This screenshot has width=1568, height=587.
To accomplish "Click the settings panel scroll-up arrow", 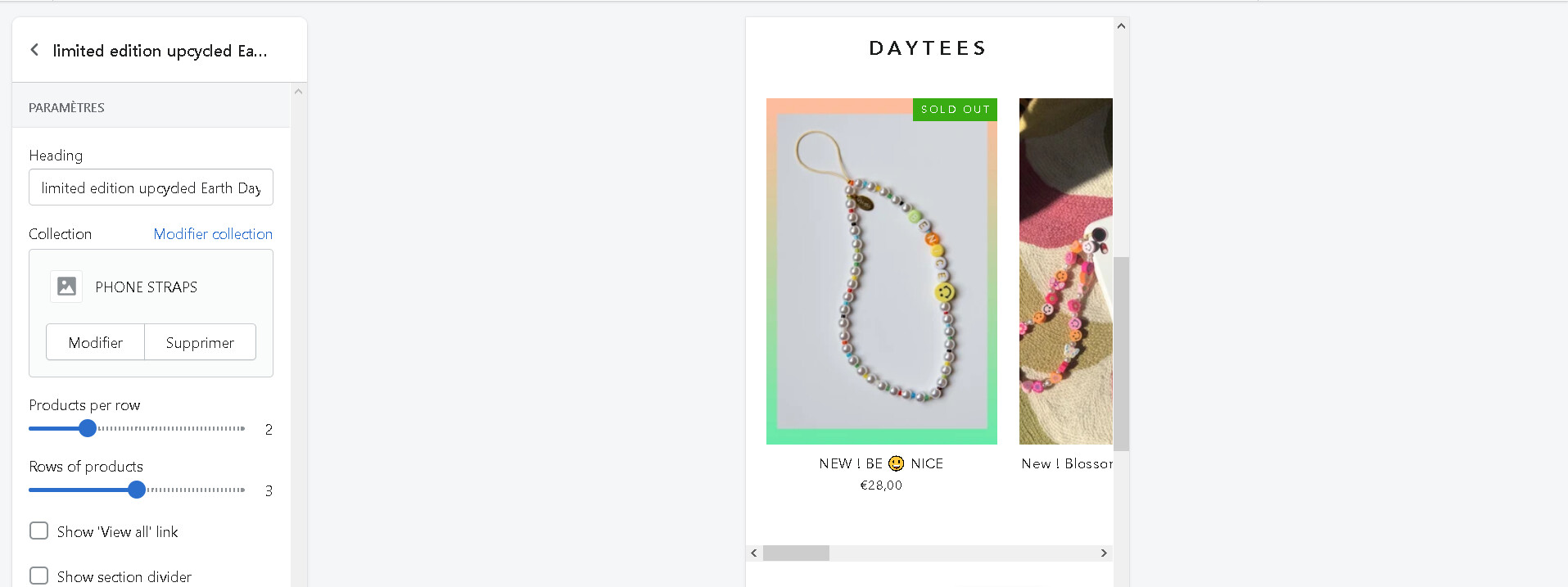I will (298, 92).
